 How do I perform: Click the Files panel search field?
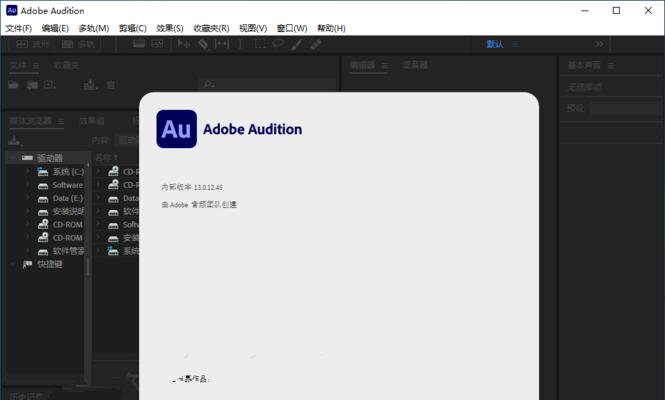tap(268, 84)
